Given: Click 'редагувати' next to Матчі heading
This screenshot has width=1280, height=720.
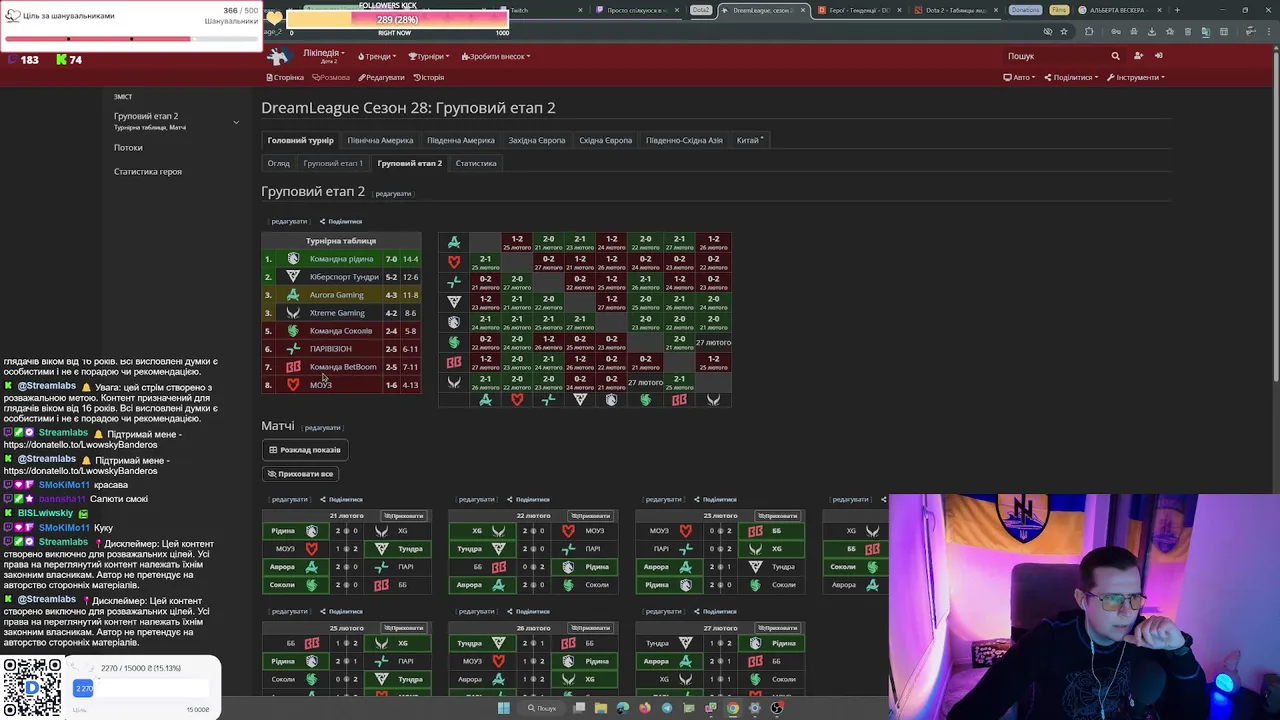Looking at the screenshot, I should [x=322, y=428].
